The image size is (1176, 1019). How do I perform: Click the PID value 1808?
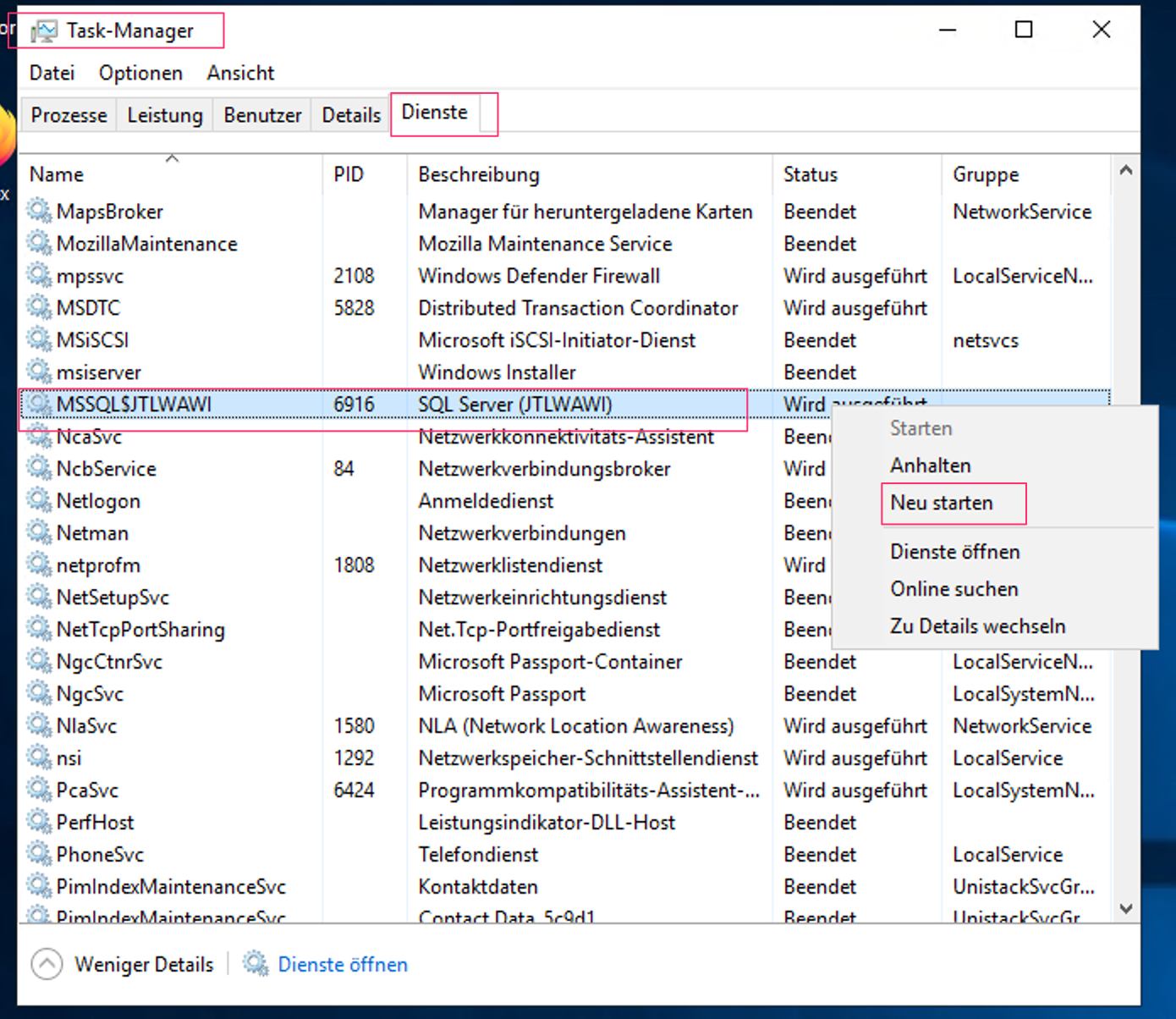coord(354,565)
